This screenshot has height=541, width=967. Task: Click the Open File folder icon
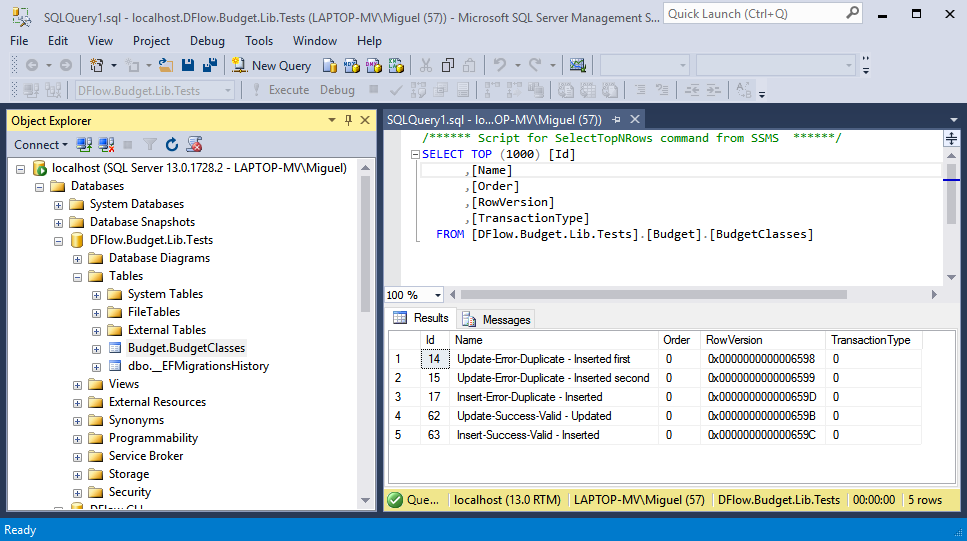(x=165, y=65)
